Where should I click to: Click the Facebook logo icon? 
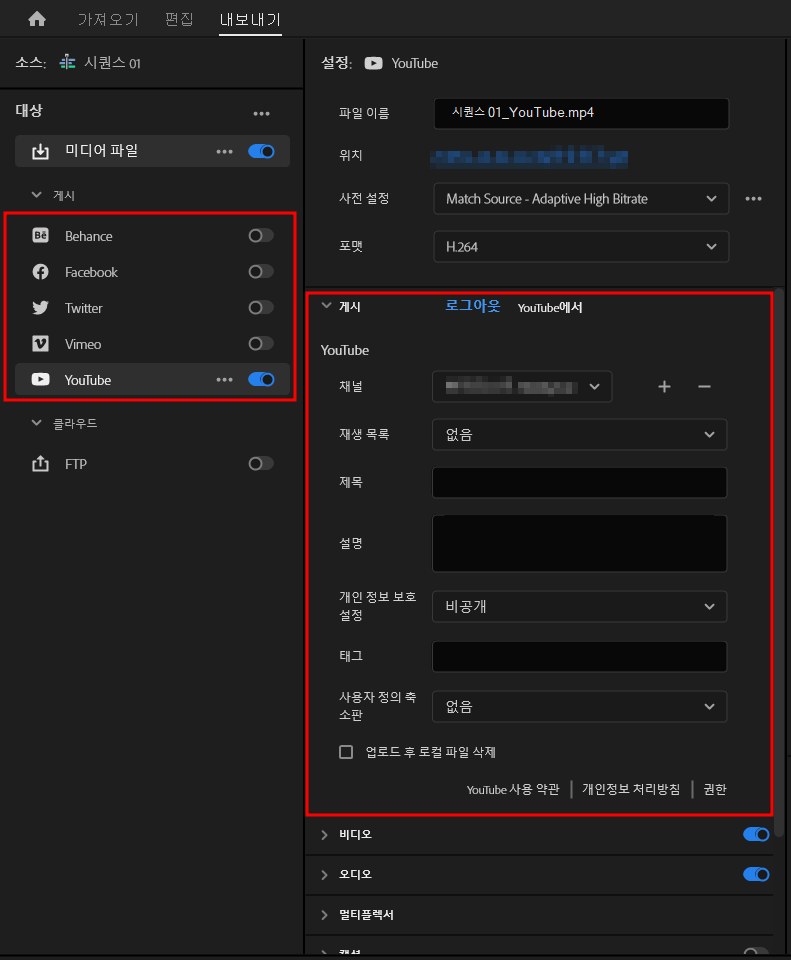(x=40, y=272)
